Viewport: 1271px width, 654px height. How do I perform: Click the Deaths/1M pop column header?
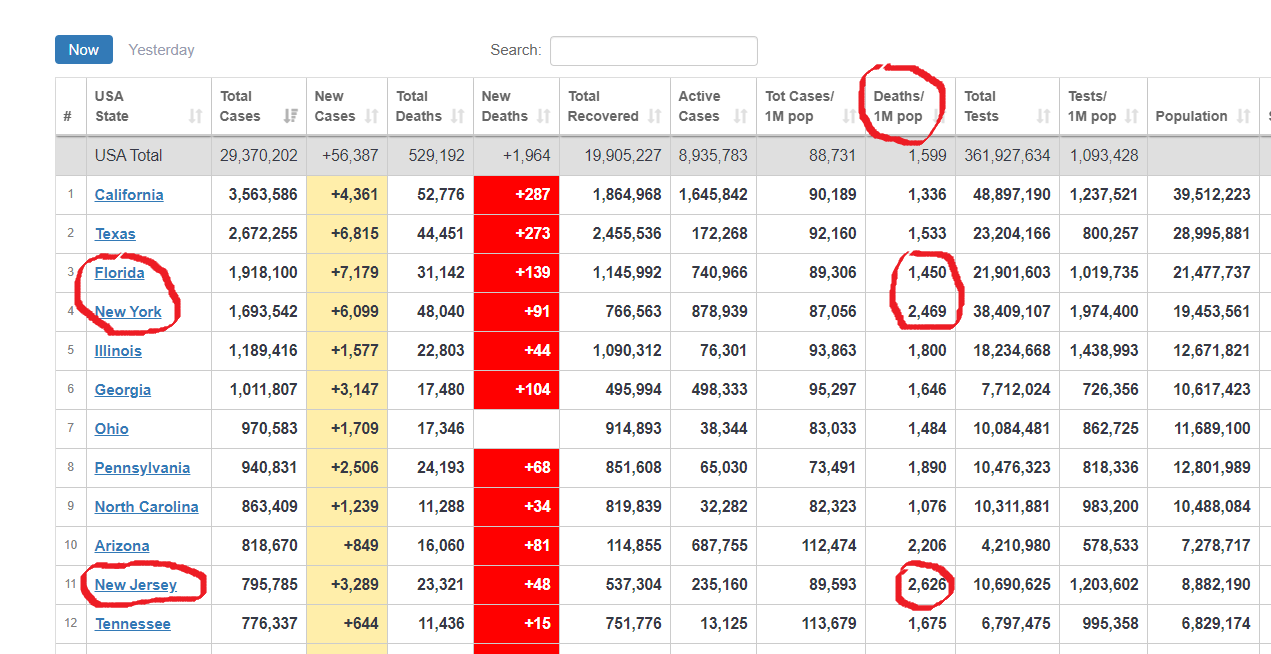tap(910, 106)
